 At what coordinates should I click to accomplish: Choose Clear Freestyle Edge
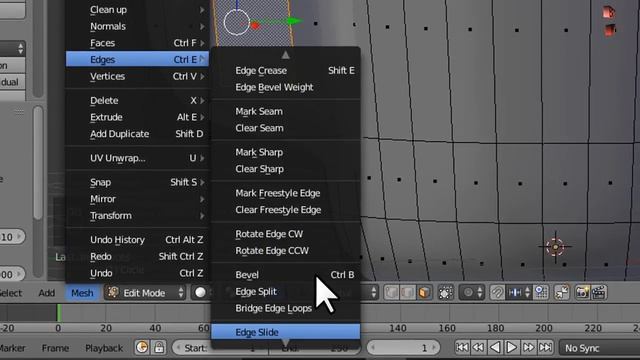pos(286,210)
